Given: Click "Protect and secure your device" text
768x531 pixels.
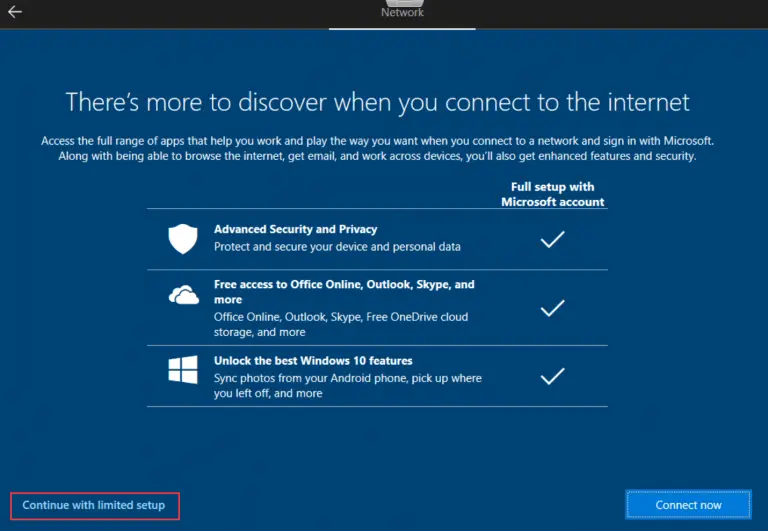Looking at the screenshot, I should coord(337,246).
